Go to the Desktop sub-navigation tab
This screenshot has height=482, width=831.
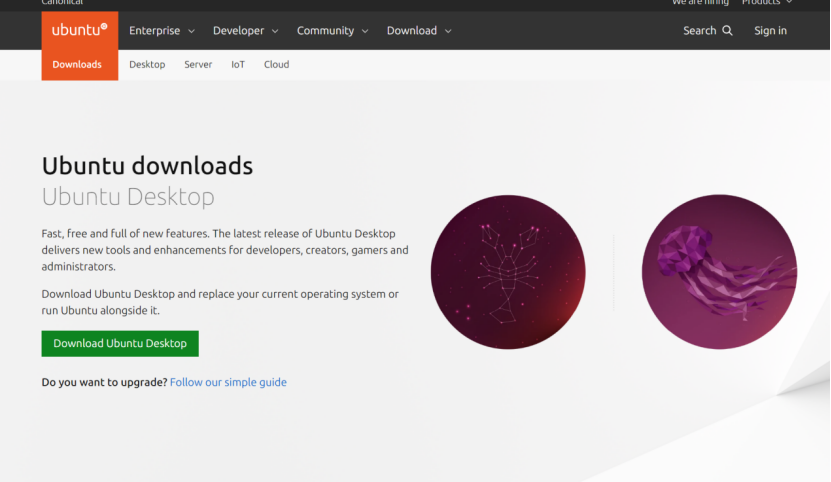point(147,65)
